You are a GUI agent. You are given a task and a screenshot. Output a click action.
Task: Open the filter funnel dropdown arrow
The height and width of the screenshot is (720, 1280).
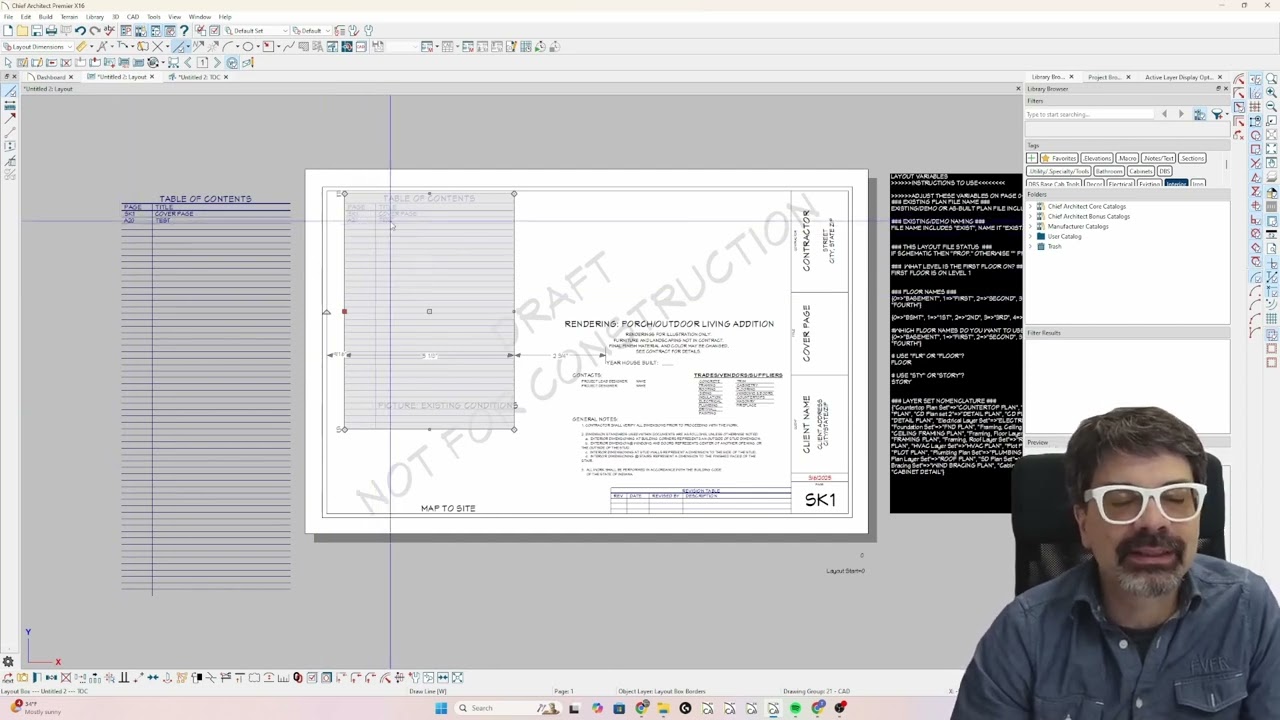coord(1227,114)
